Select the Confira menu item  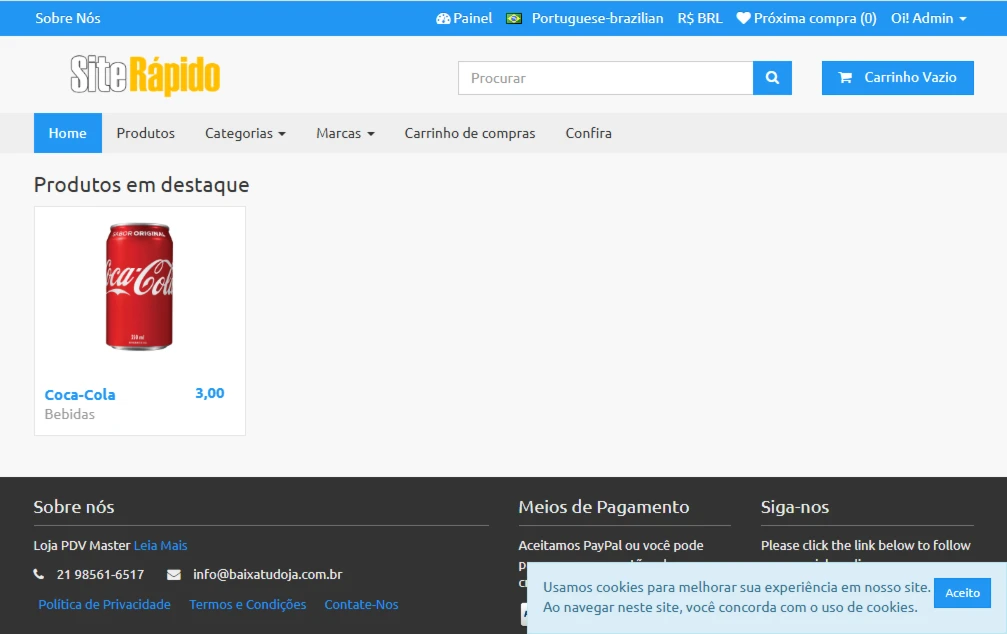588,133
